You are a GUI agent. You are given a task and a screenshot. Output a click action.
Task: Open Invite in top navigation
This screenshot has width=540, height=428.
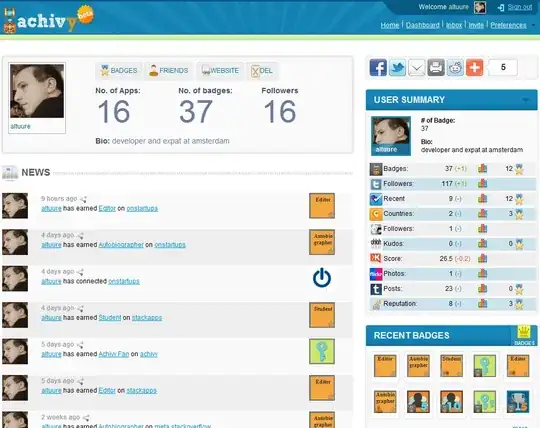(x=476, y=25)
